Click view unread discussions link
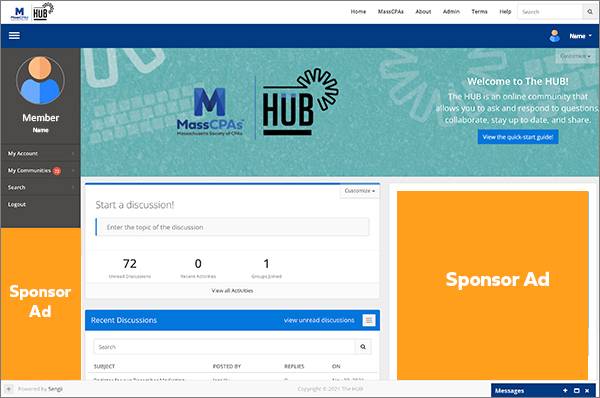The height and width of the screenshot is (398, 600). point(319,320)
